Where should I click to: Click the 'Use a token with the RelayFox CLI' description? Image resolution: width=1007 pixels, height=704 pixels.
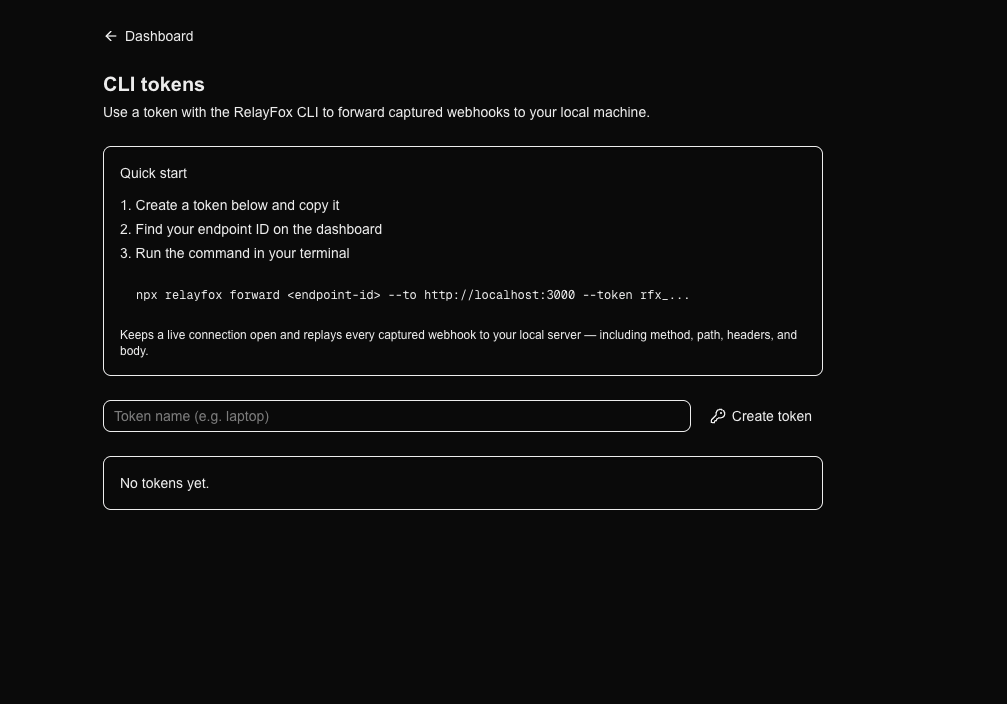[376, 112]
